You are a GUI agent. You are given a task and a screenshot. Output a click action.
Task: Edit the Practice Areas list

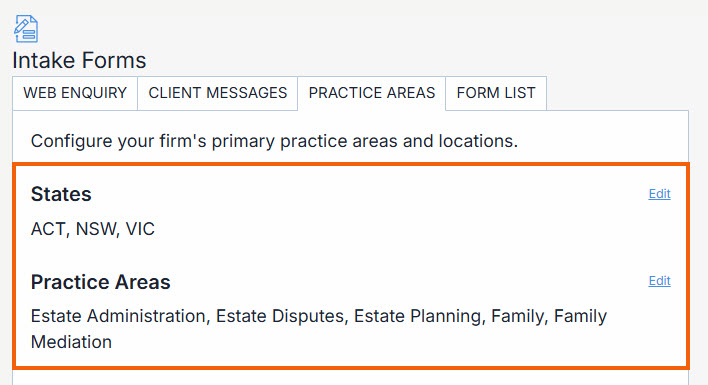[659, 281]
